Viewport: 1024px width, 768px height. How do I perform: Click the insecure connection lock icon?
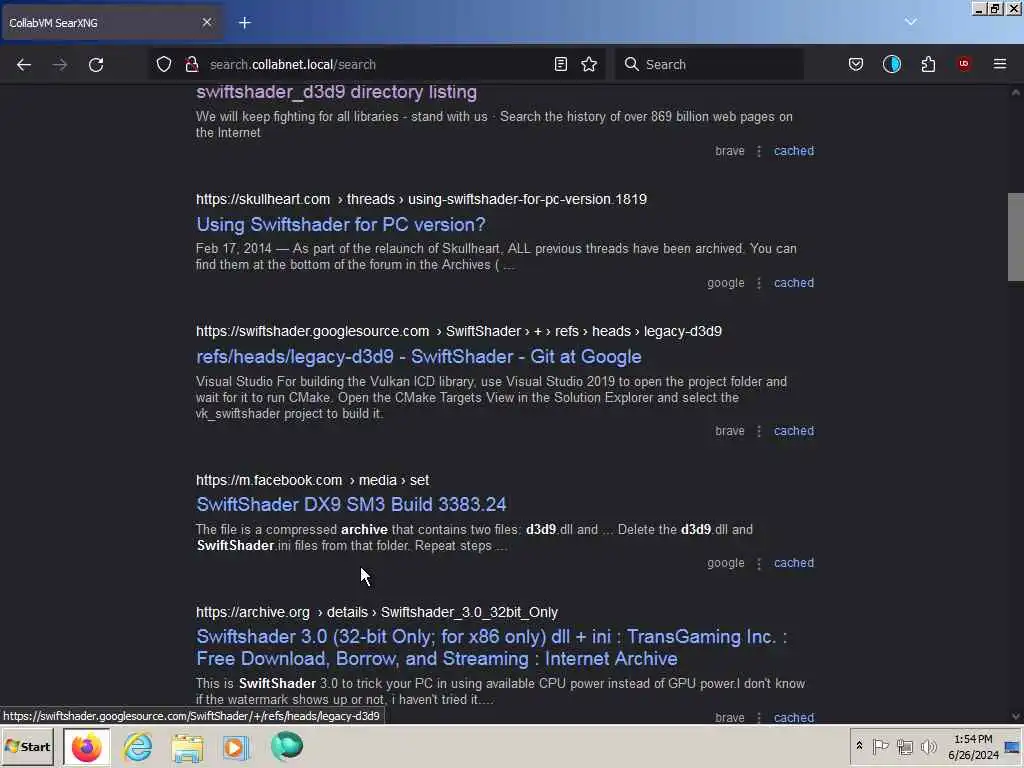(x=191, y=64)
